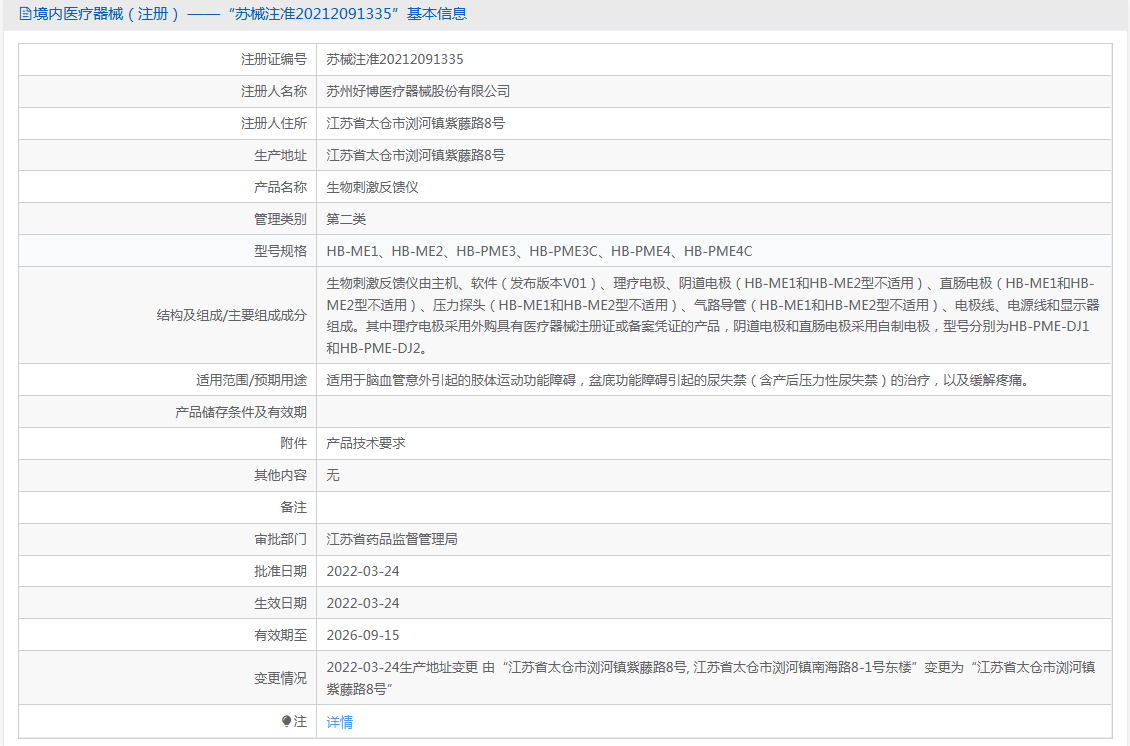Open the 详情 details link
This screenshot has width=1130, height=746.
339,721
